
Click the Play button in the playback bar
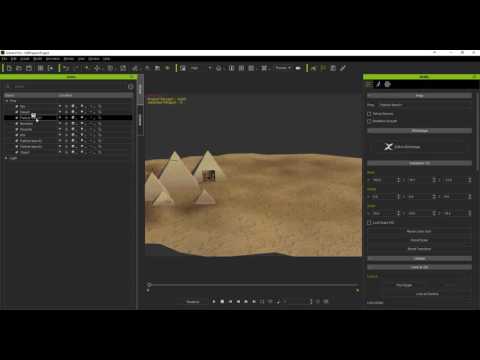tap(214, 301)
